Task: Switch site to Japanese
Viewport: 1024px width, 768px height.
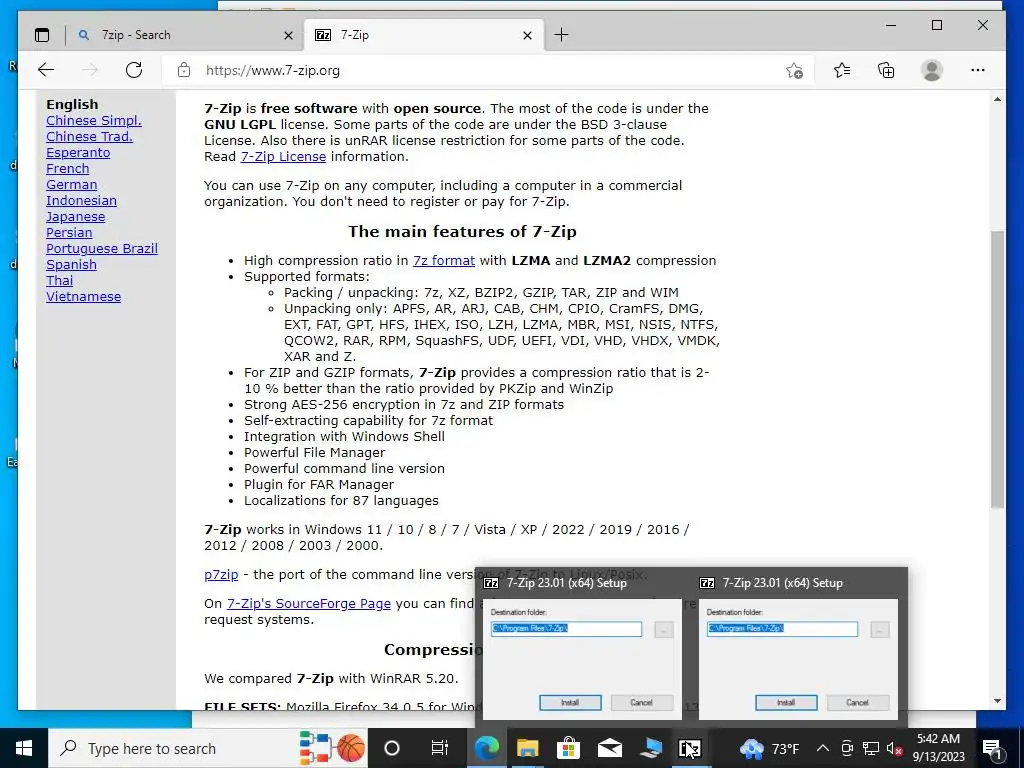Action: coord(76,216)
